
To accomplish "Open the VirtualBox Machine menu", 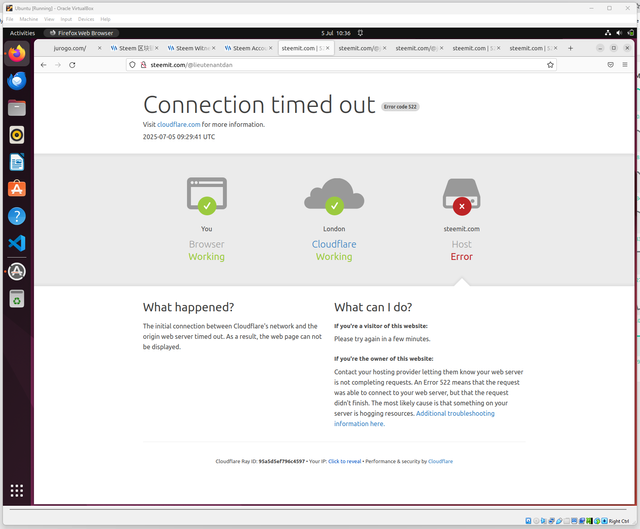I will [29, 19].
